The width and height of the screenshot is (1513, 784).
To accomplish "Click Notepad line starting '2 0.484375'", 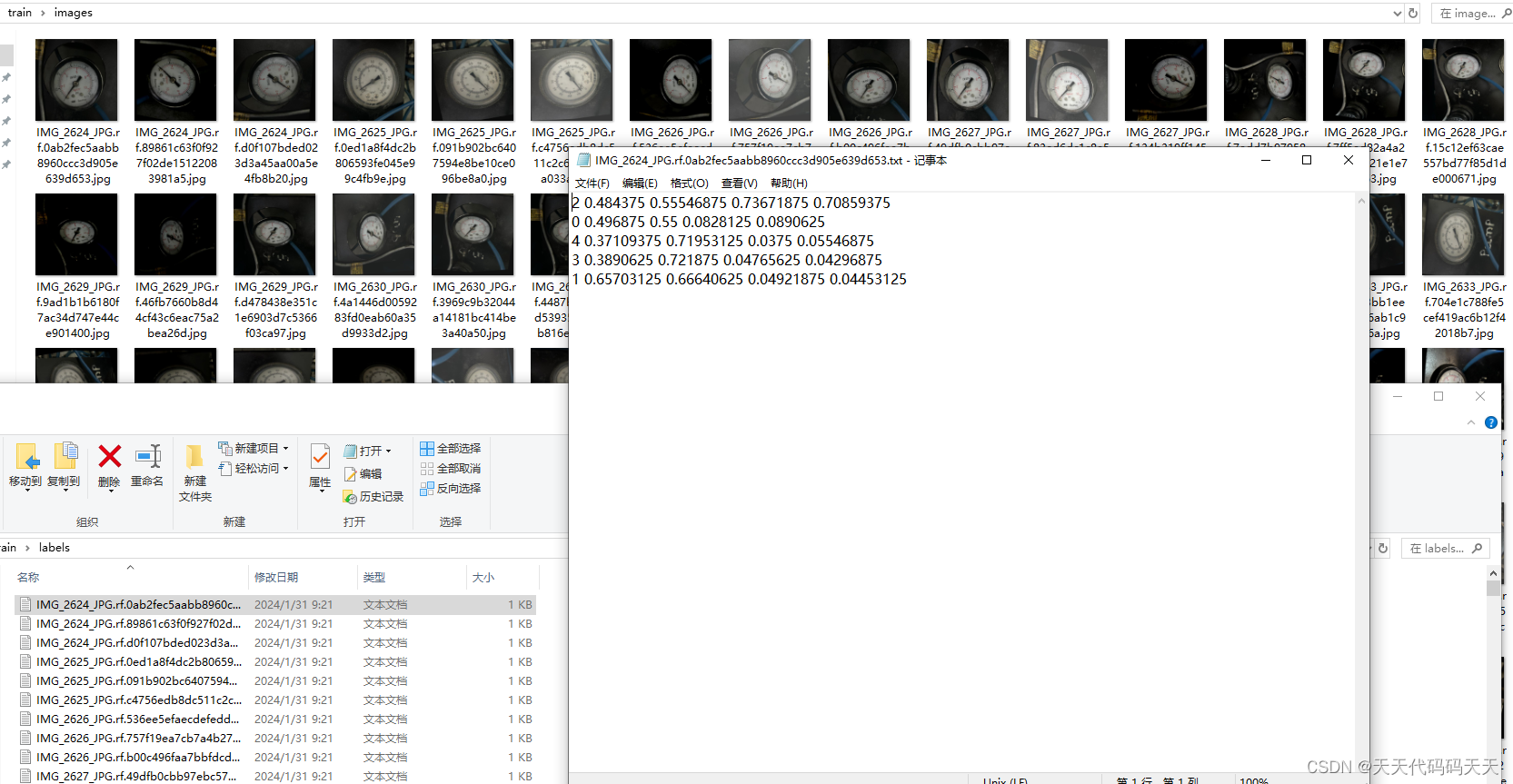I will [x=732, y=203].
